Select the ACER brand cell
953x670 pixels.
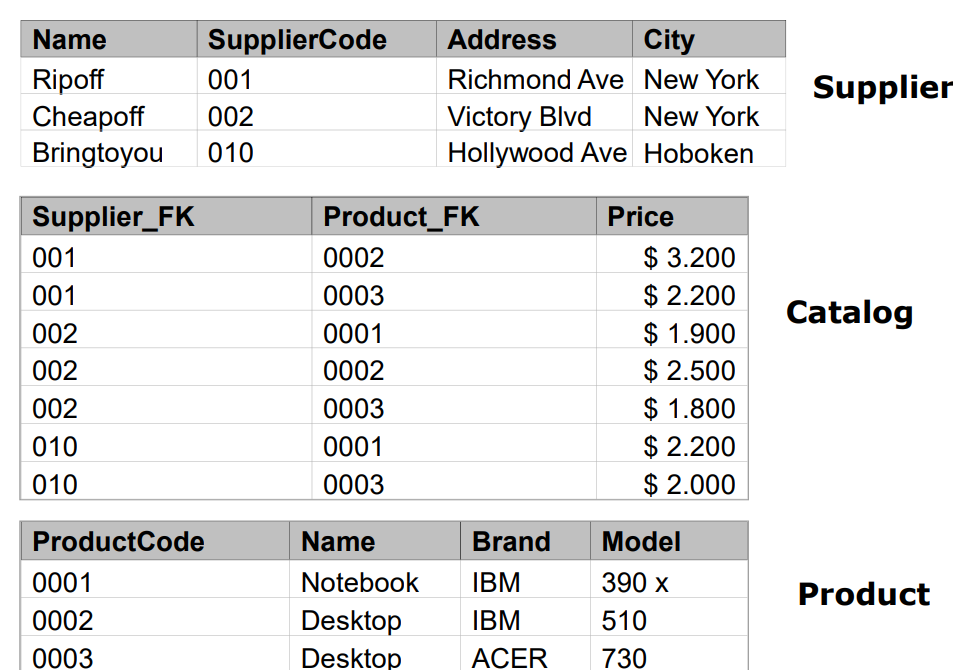point(525,654)
